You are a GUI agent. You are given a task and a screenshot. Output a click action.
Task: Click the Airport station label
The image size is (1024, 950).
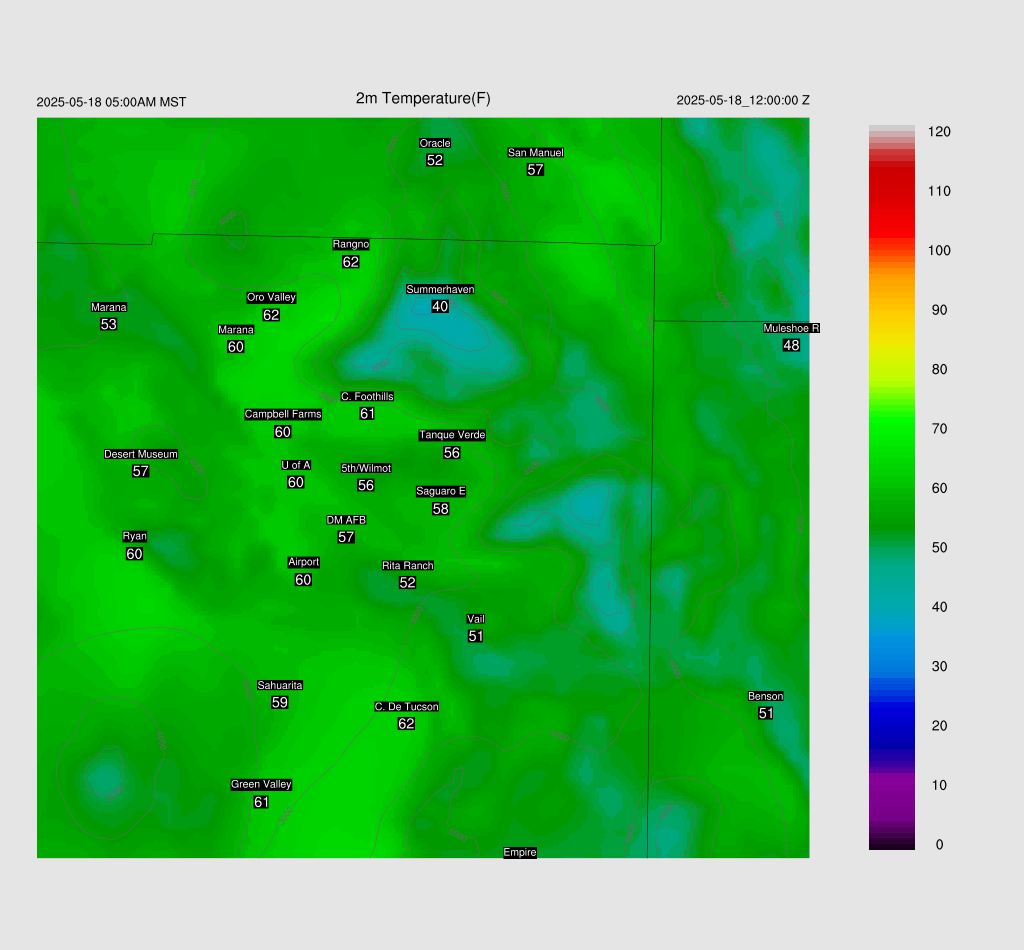tap(303, 562)
